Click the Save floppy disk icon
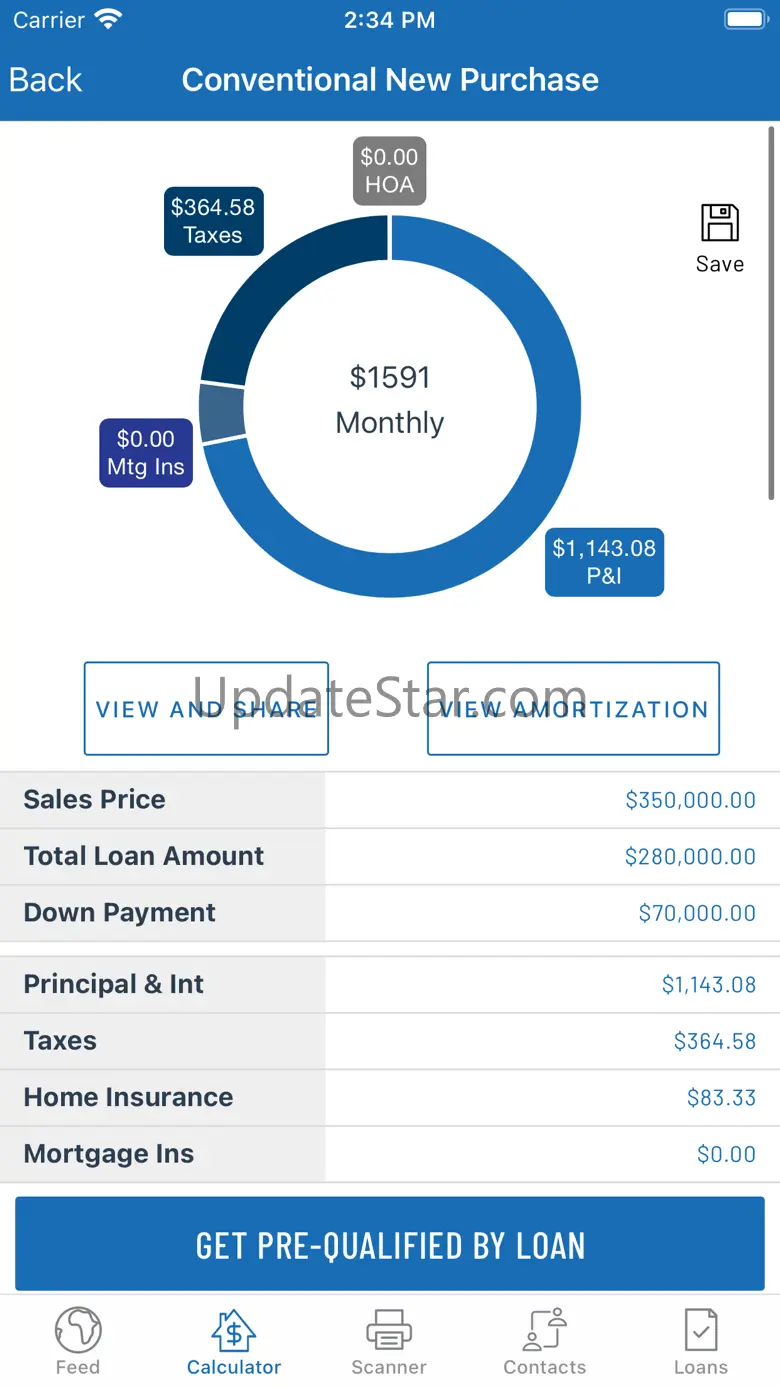 click(719, 224)
